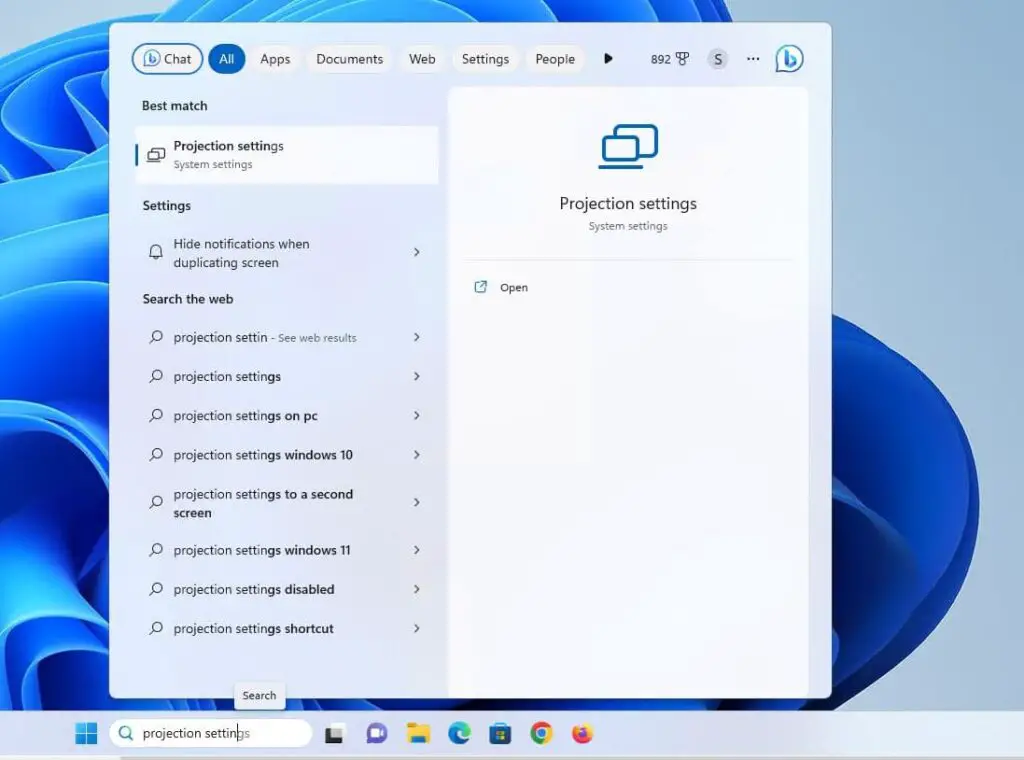
Task: Check Microsoft Rewards points via trophy icon
Action: (x=682, y=58)
